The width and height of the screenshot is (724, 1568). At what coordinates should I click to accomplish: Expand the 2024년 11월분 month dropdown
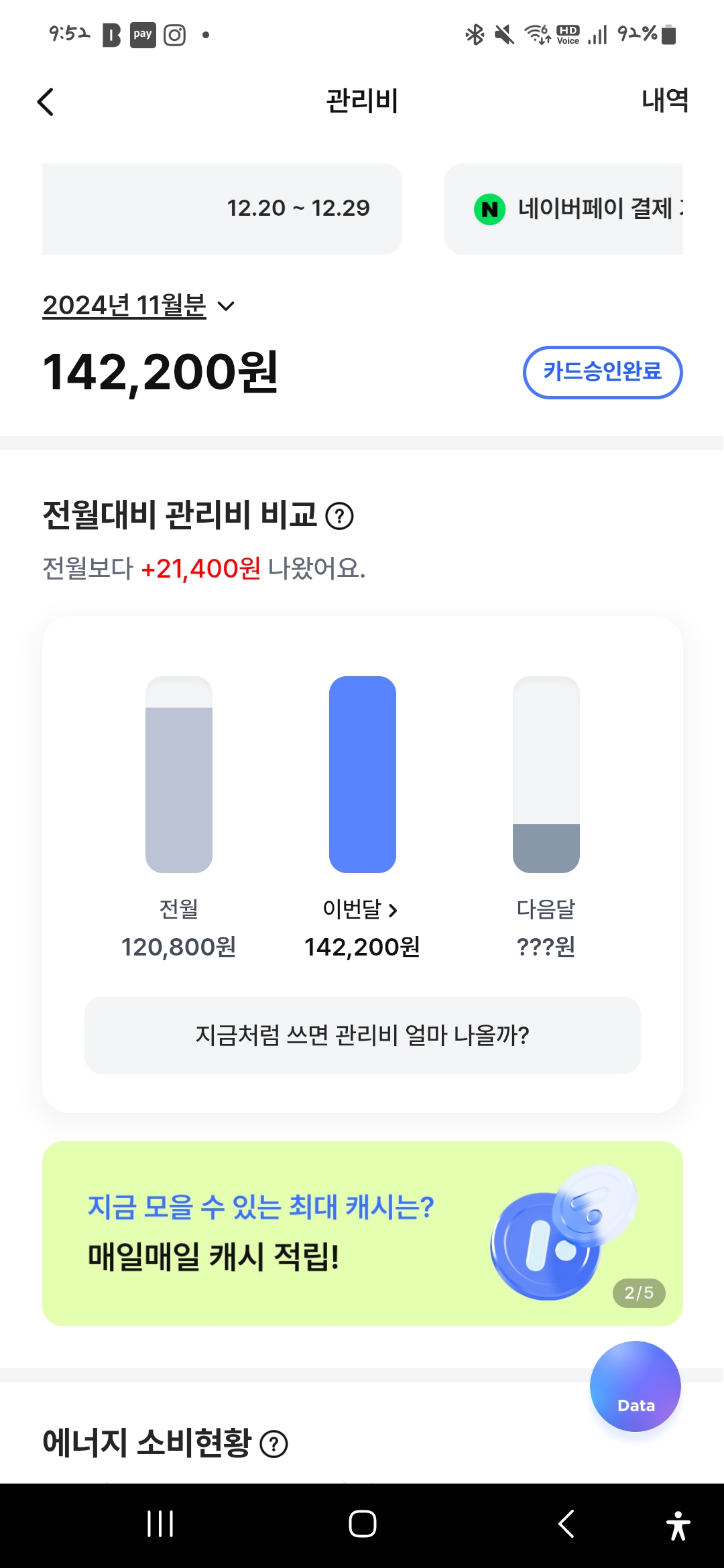[125, 306]
